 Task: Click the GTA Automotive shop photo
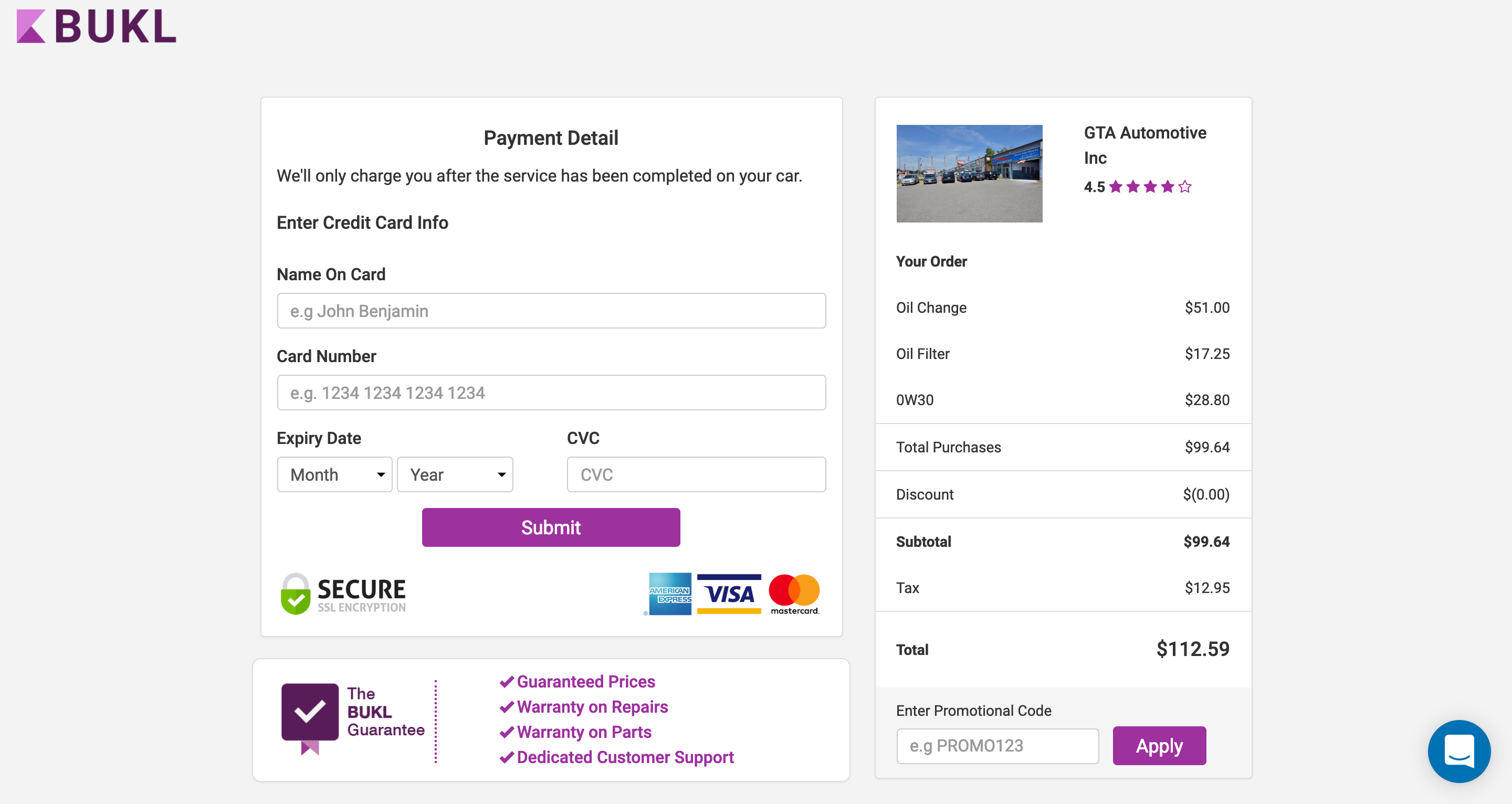pos(969,174)
